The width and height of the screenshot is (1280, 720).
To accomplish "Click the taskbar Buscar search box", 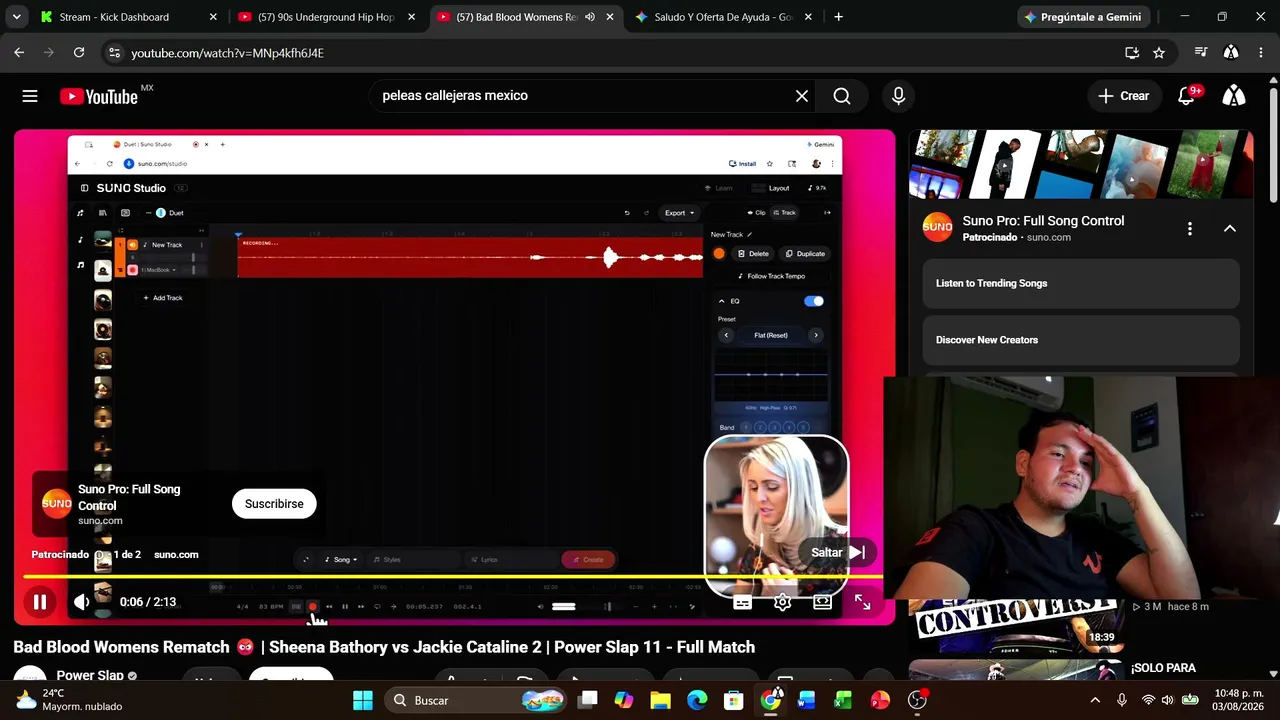I will coord(474,700).
